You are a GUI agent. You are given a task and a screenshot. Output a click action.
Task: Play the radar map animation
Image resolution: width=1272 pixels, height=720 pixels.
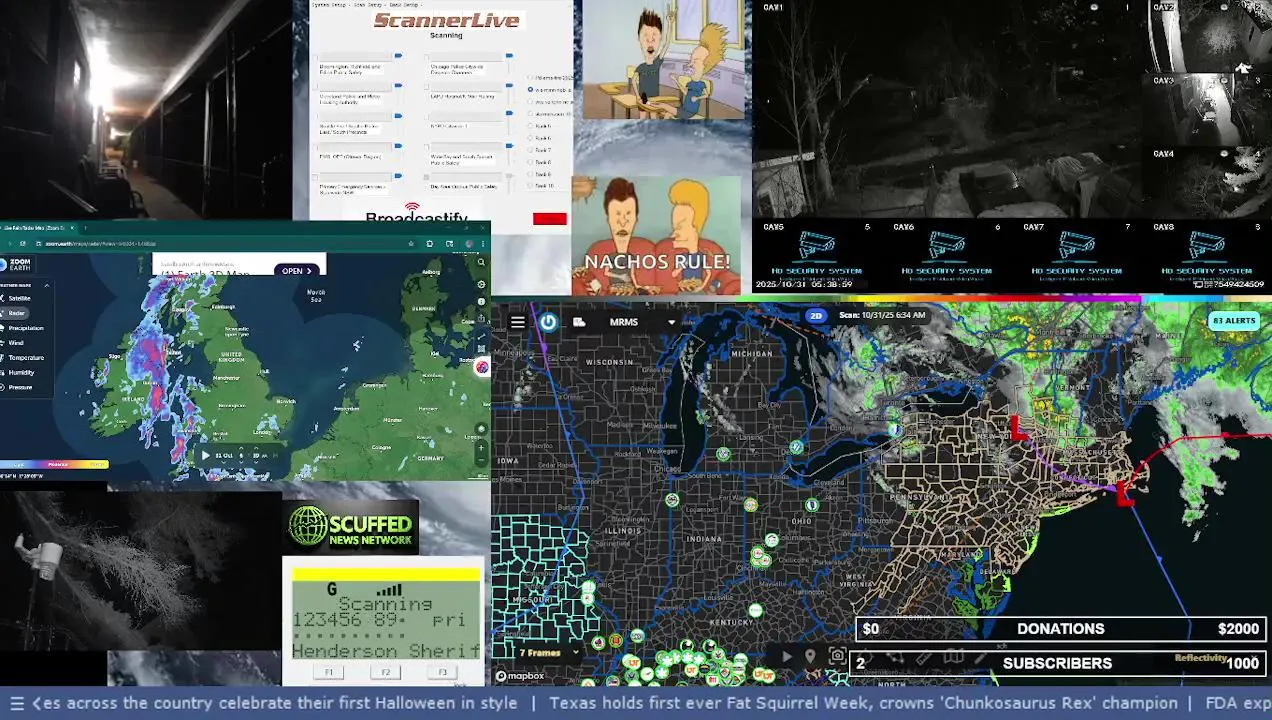[787, 656]
